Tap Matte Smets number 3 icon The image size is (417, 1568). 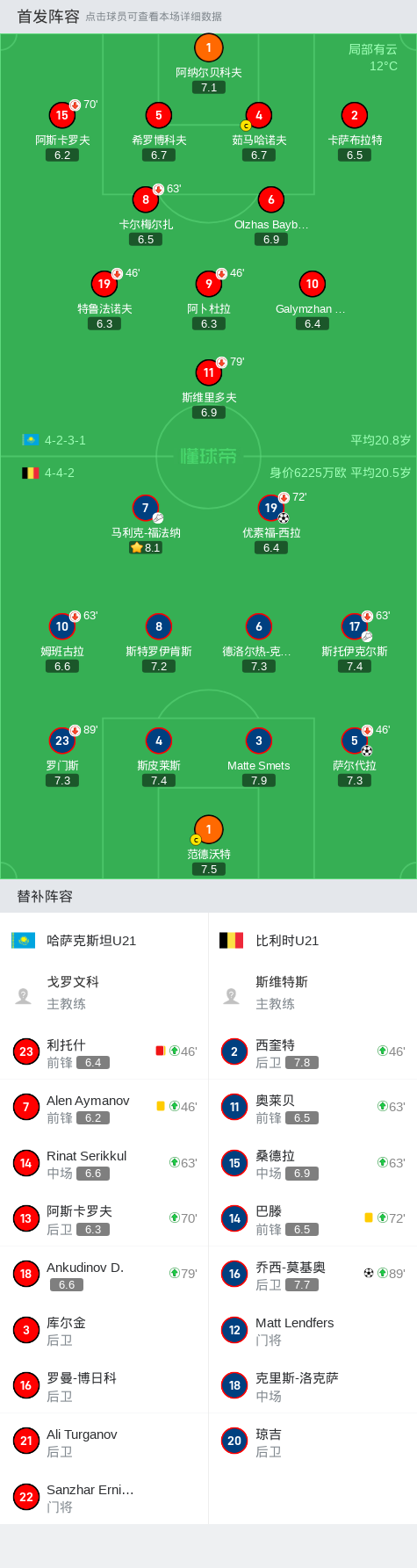click(258, 741)
